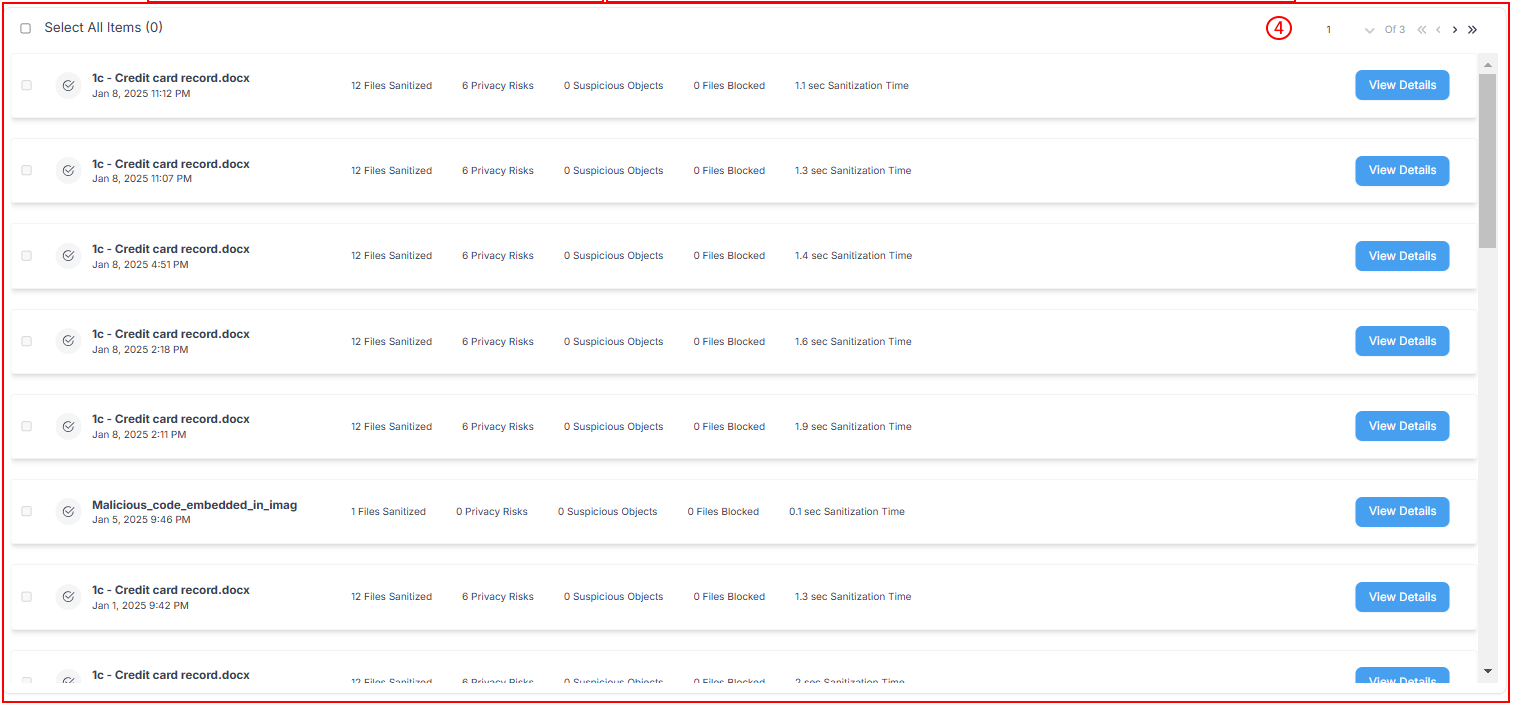Check the Malicious_code_embedded_in_imag row checkbox

(27, 511)
